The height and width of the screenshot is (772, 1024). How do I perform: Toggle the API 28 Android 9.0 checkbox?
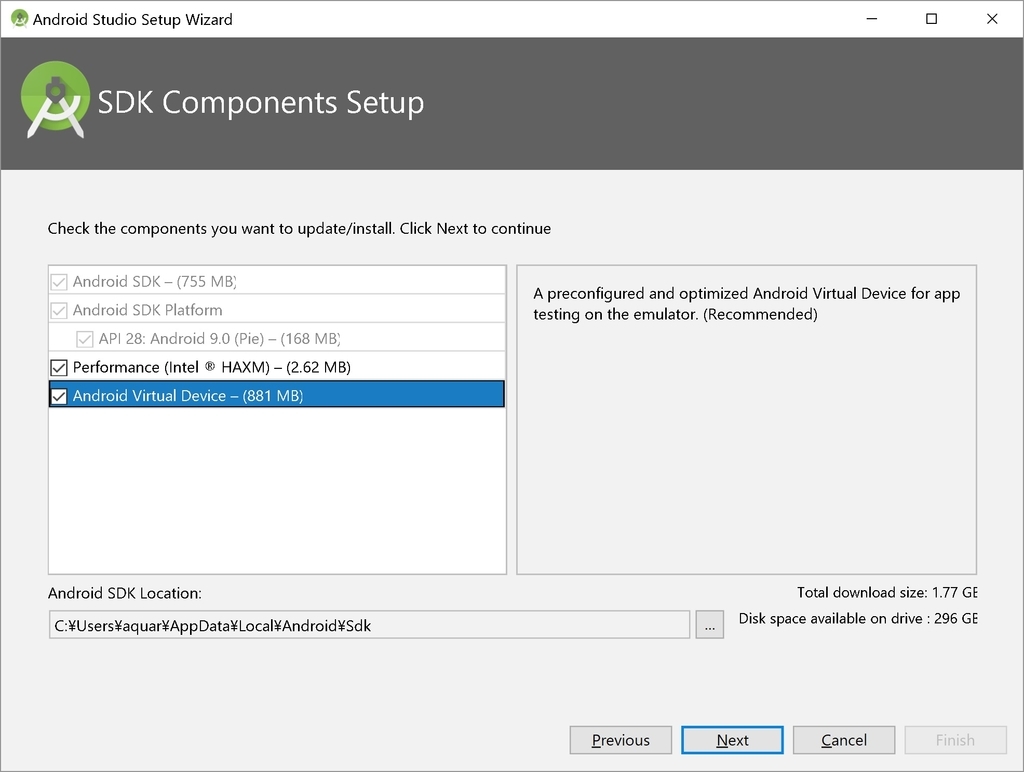[85, 339]
